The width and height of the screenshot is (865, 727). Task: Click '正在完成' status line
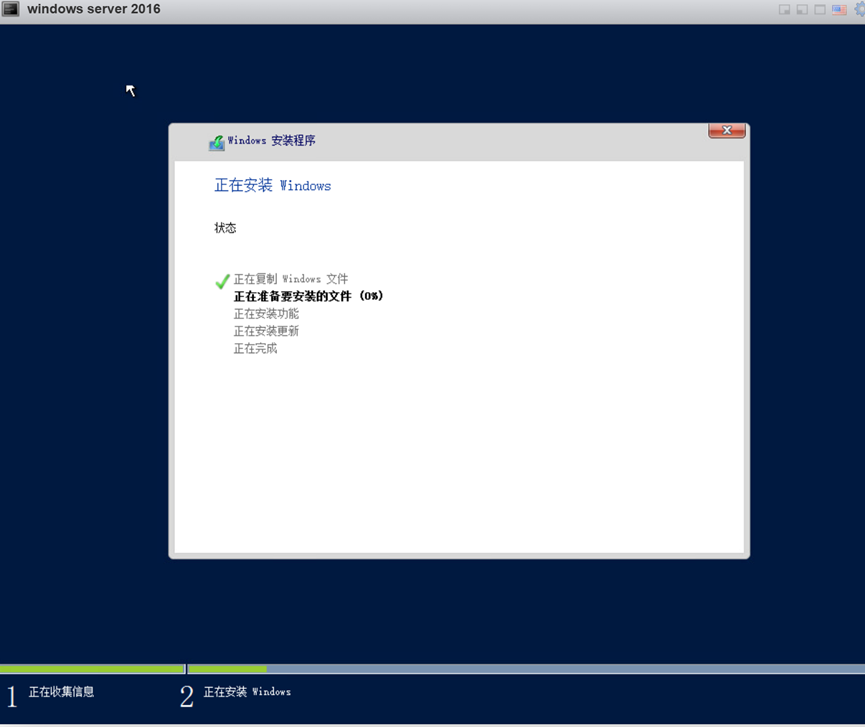[x=255, y=349]
